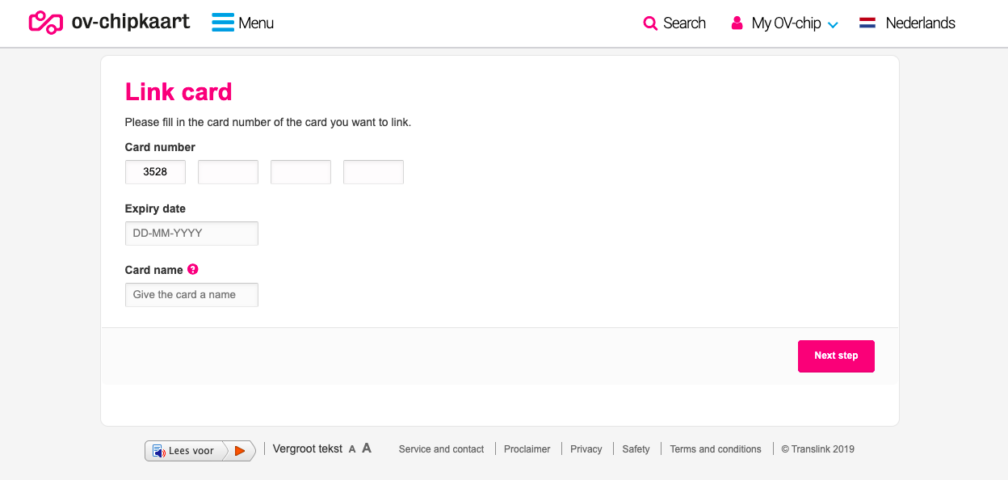Open the Service and contact link

[441, 450]
